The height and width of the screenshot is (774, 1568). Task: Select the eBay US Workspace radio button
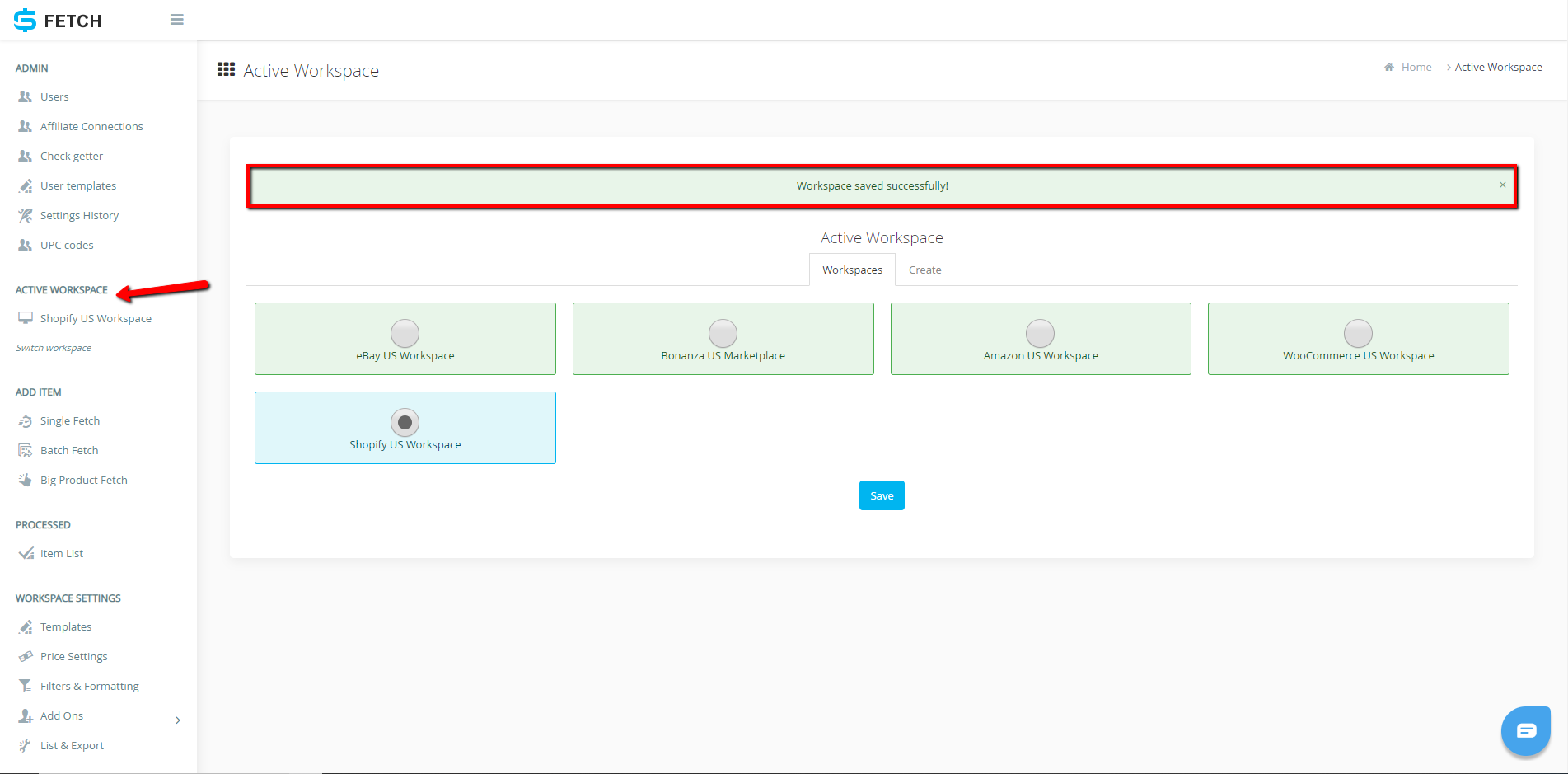pos(405,333)
